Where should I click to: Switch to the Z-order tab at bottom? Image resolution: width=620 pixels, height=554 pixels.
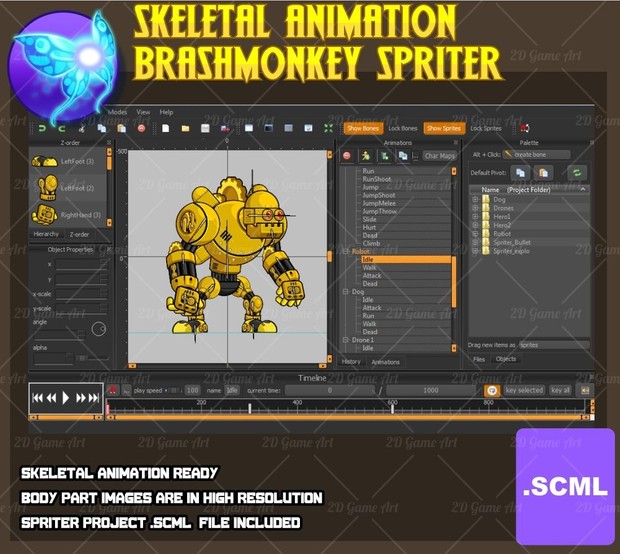79,234
